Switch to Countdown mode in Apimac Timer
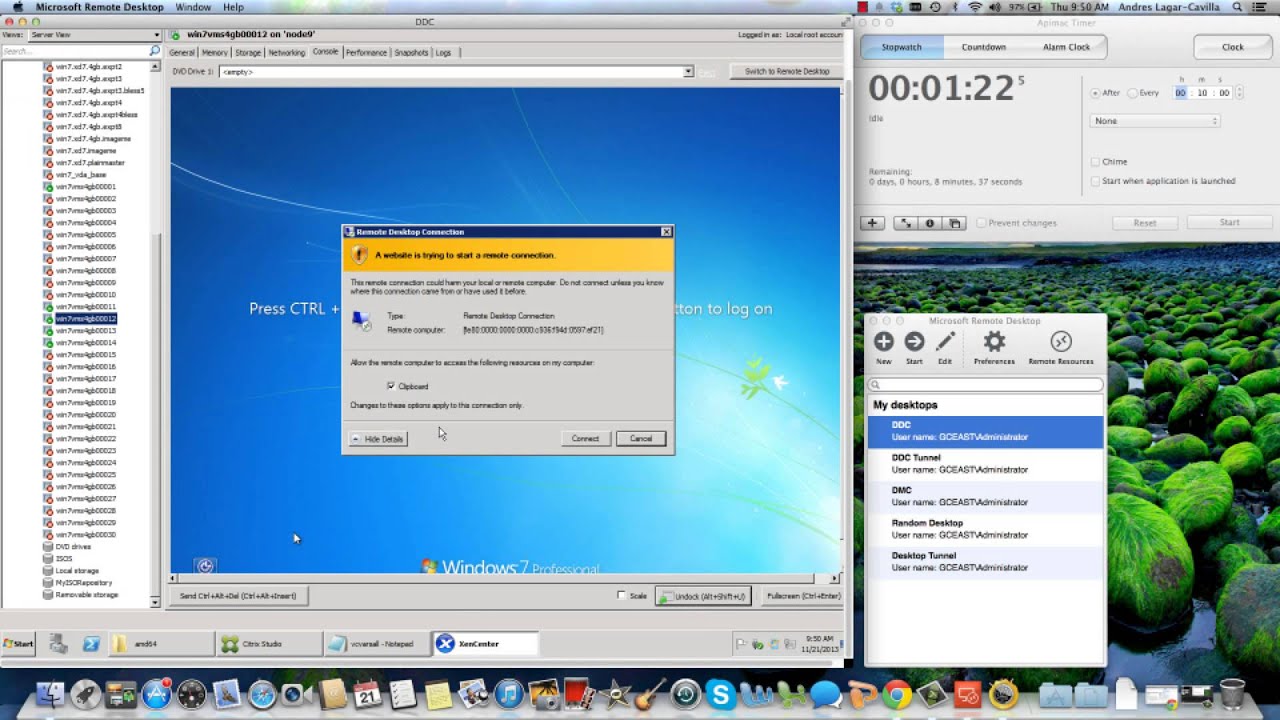This screenshot has width=1280, height=720. coord(984,47)
